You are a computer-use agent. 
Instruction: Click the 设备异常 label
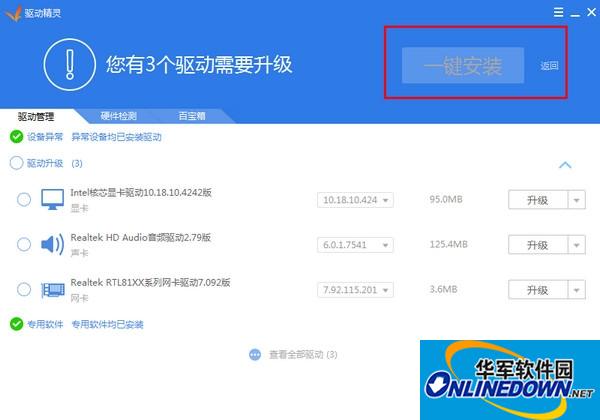coord(45,137)
